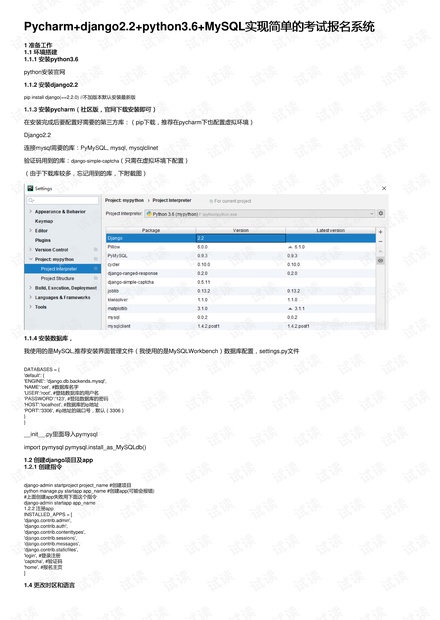Viewport: 440px width, 620px height.
Task: Click the Package column header
Action: tap(151, 230)
